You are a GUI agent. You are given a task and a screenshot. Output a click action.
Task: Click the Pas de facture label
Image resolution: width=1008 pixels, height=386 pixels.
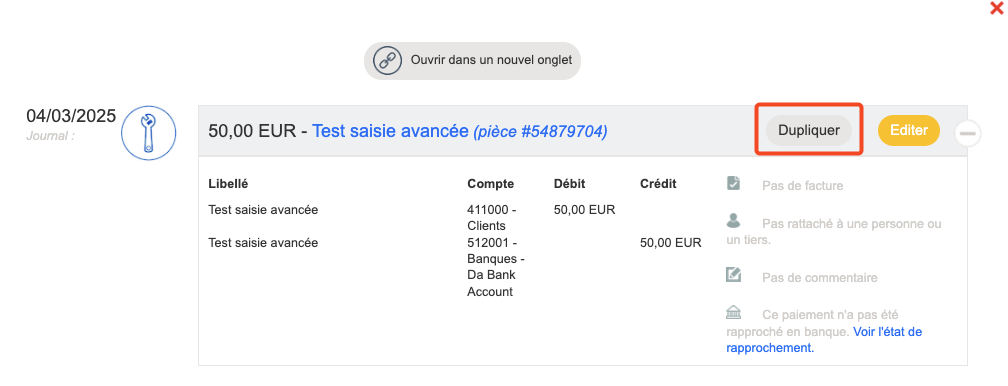[x=802, y=186]
